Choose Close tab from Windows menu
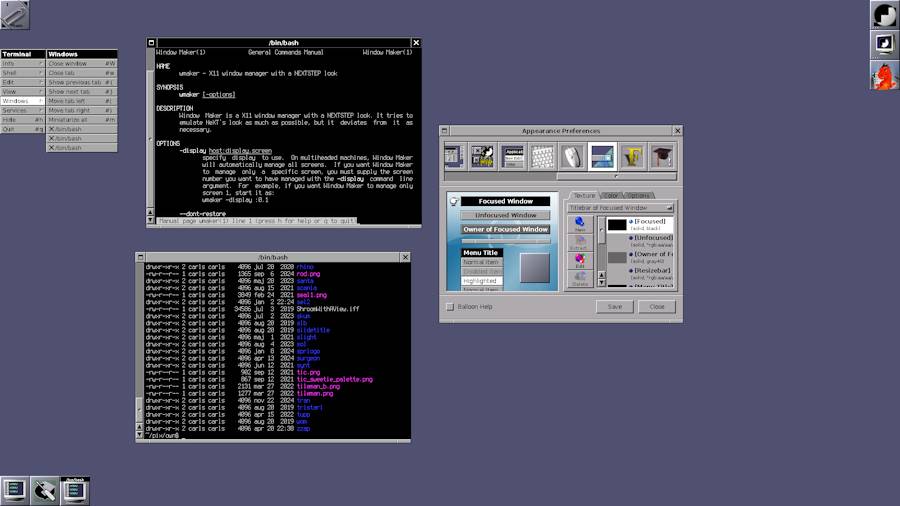This screenshot has width=900, height=506. [x=82, y=73]
